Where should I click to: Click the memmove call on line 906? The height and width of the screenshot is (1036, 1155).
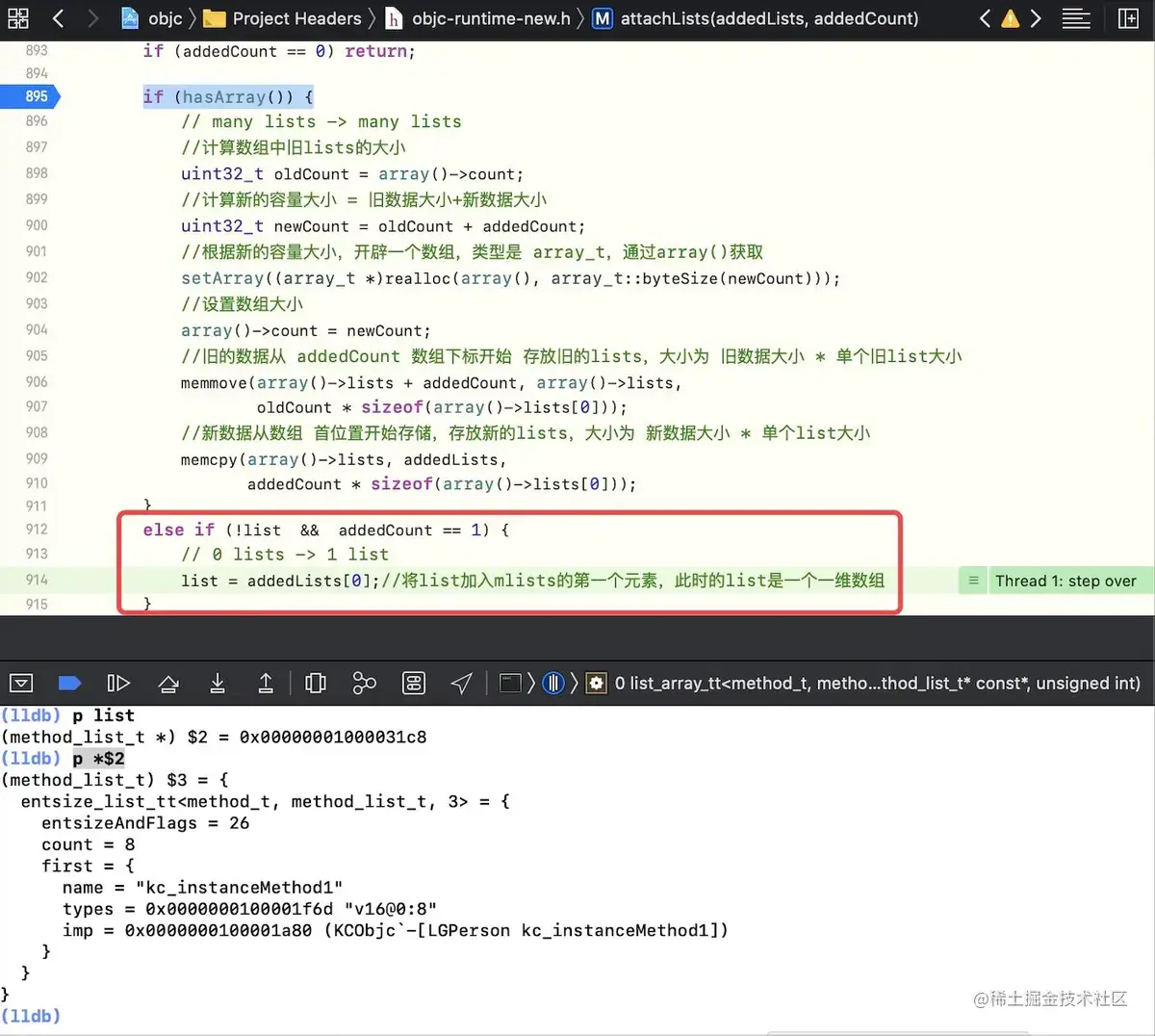click(431, 383)
